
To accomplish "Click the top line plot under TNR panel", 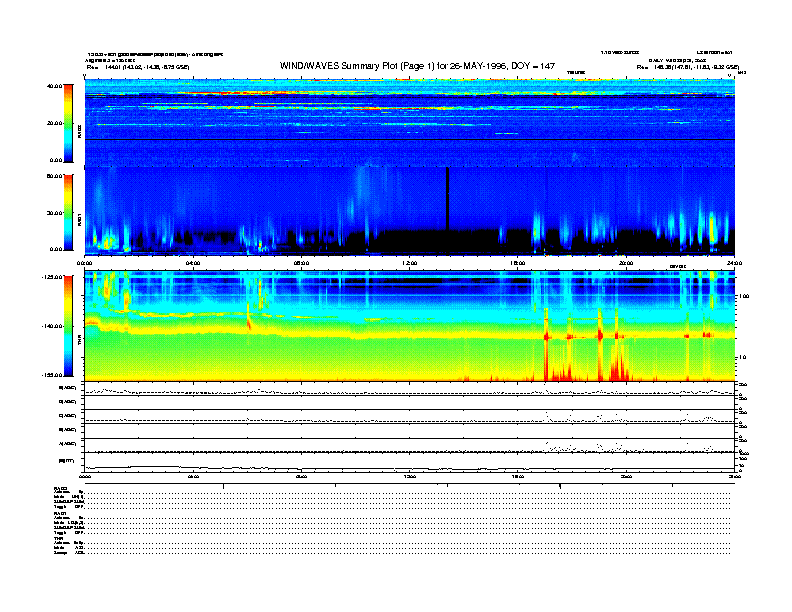I will [410, 389].
